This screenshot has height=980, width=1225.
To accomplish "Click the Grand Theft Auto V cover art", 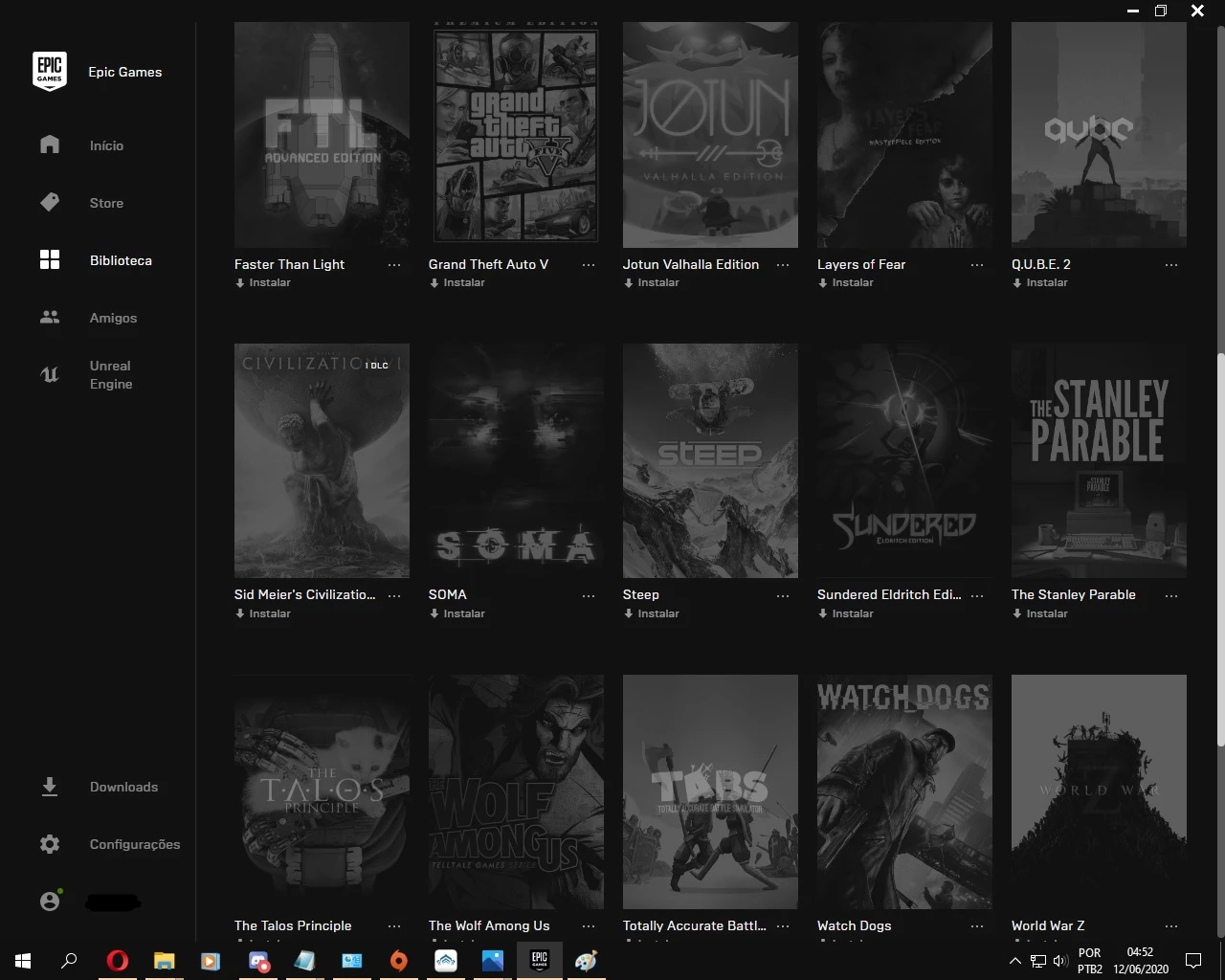I will point(516,135).
